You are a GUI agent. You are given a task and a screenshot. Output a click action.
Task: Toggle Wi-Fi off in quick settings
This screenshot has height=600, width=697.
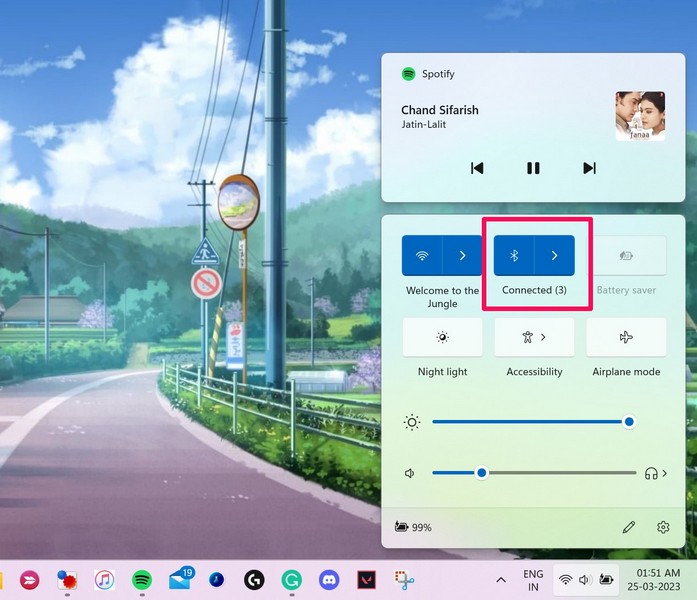coord(422,256)
